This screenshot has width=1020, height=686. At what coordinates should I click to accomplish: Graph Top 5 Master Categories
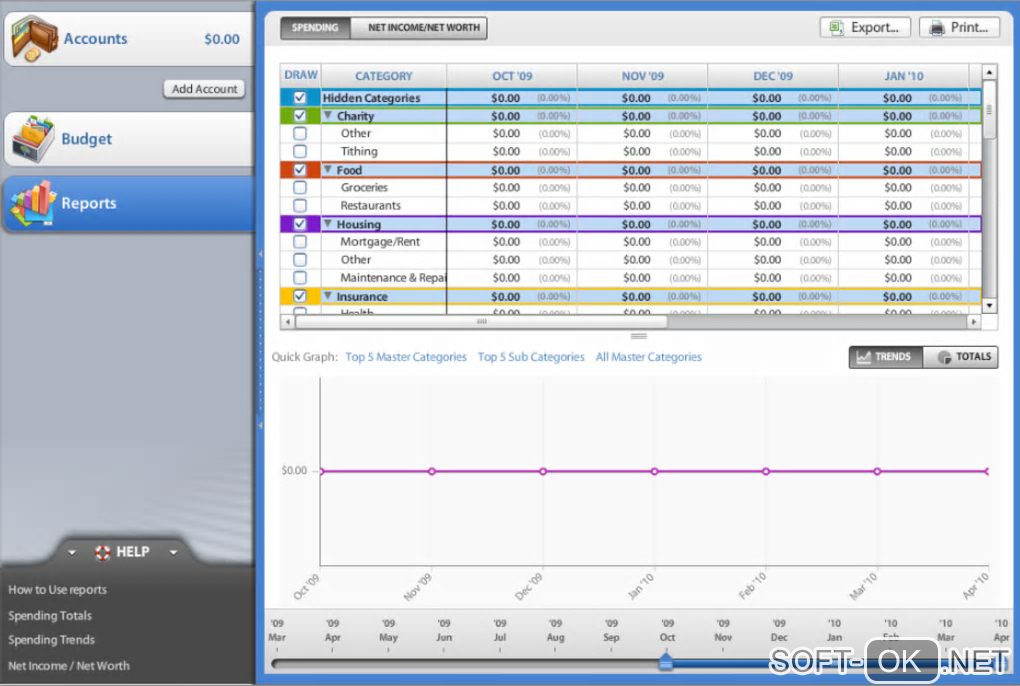[406, 357]
